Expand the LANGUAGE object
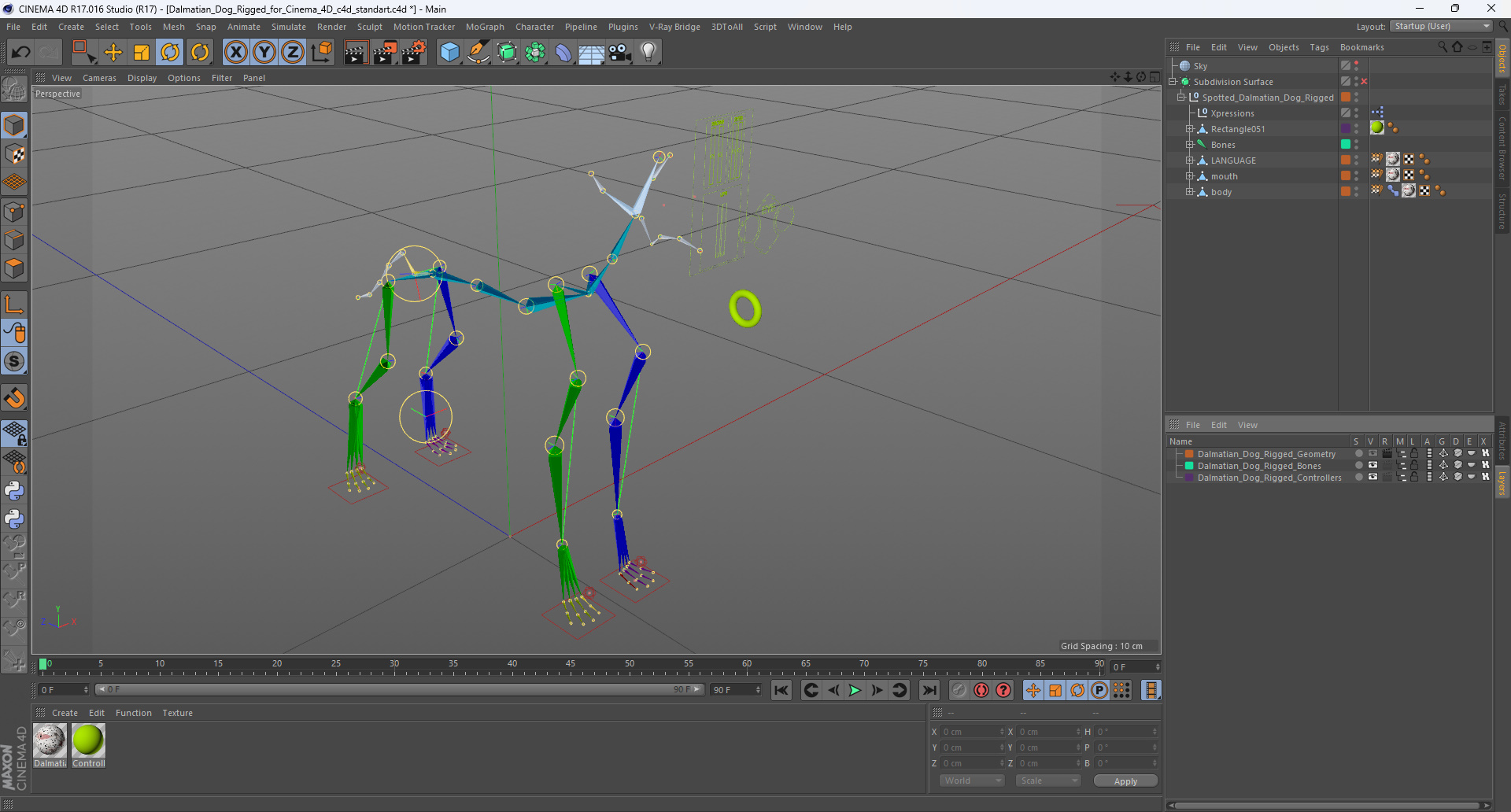 click(x=1190, y=161)
